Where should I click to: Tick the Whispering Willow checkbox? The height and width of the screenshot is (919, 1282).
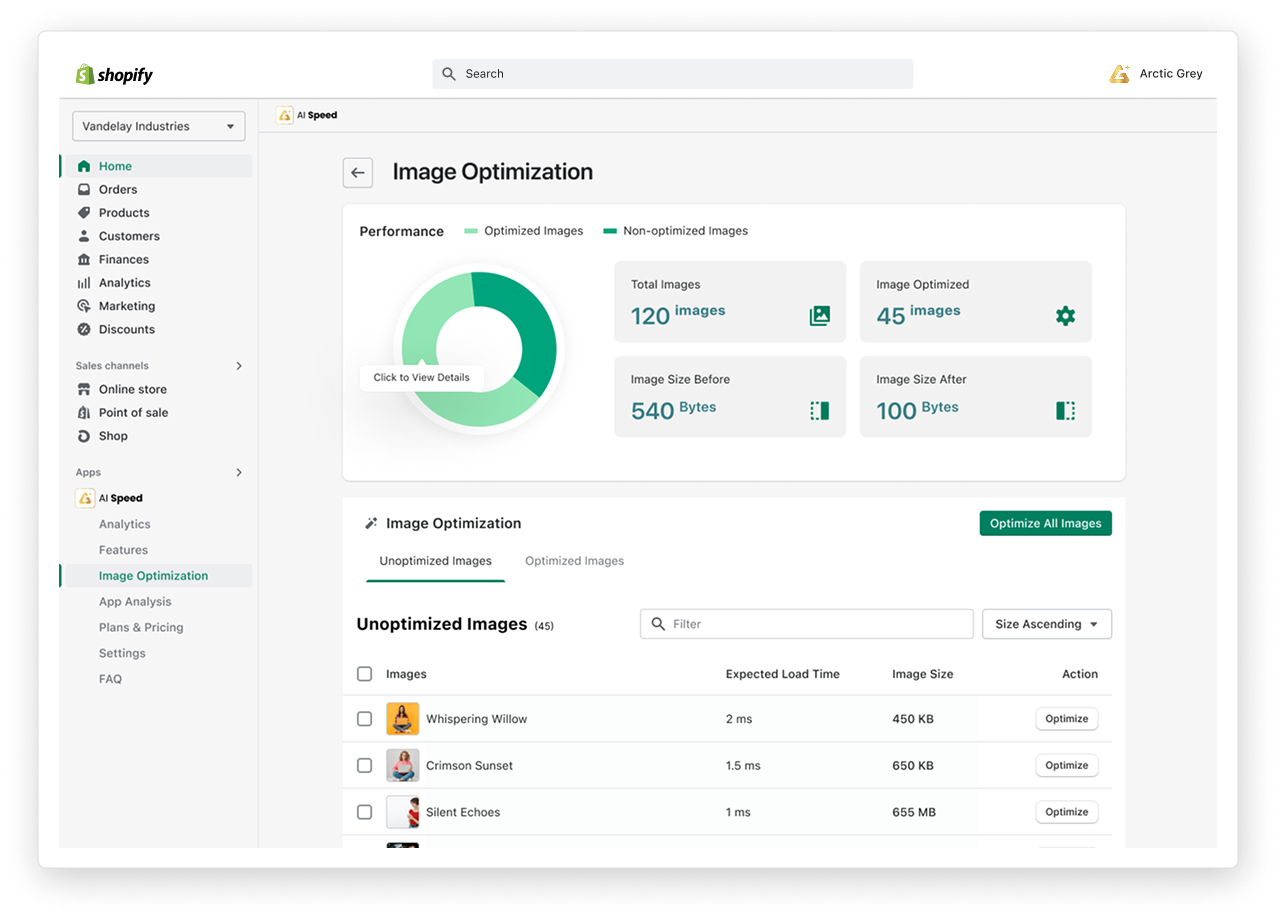[365, 719]
